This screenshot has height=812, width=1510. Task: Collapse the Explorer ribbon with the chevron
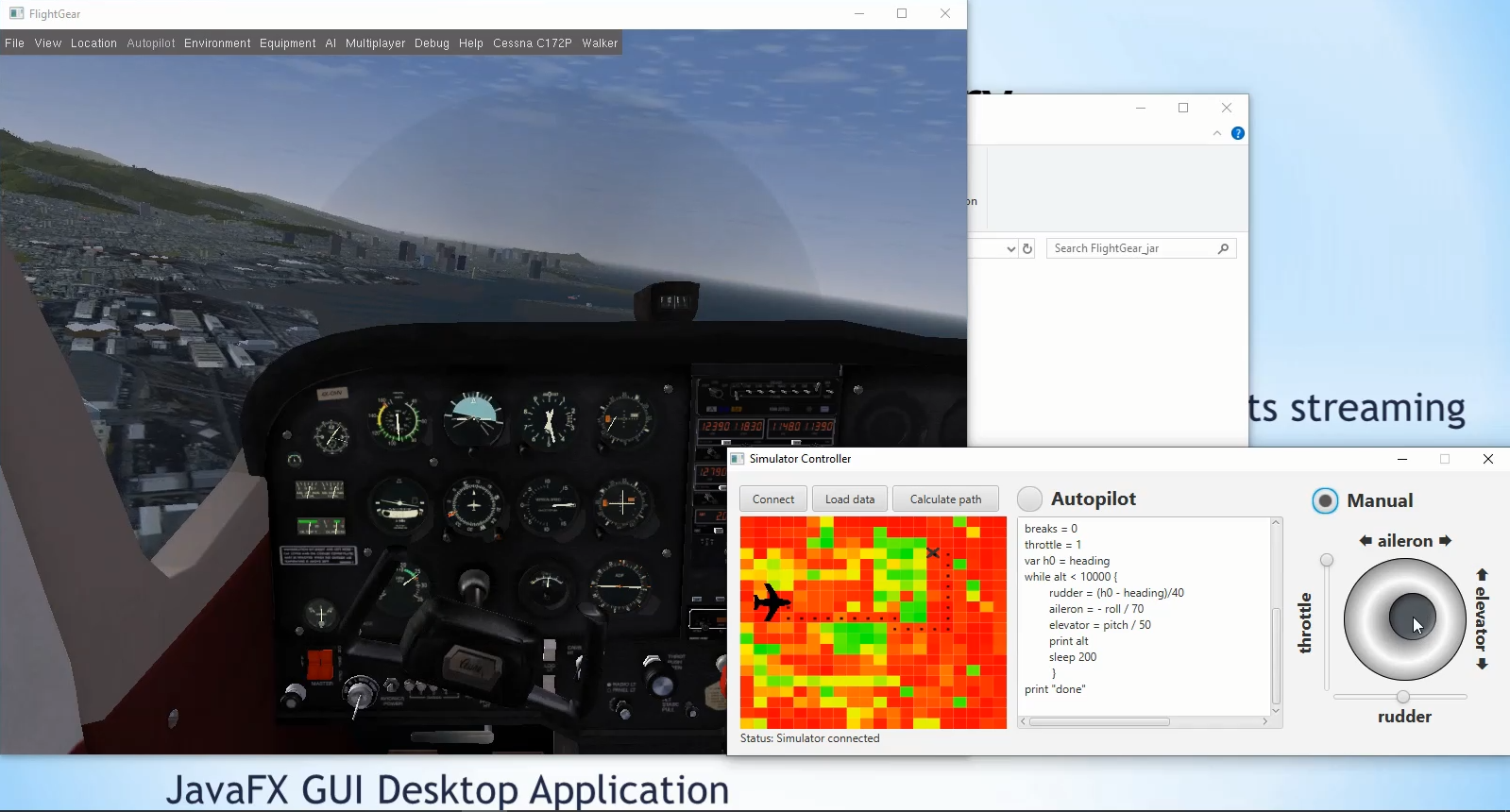click(x=1217, y=133)
